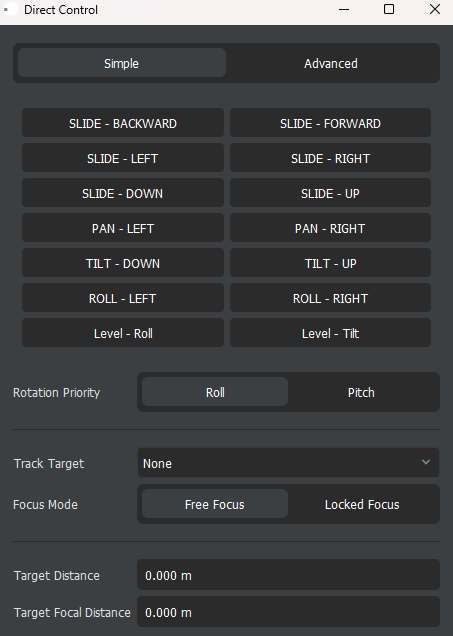The width and height of the screenshot is (453, 636).
Task: Set Rotation Priority to Roll
Action: (215, 392)
